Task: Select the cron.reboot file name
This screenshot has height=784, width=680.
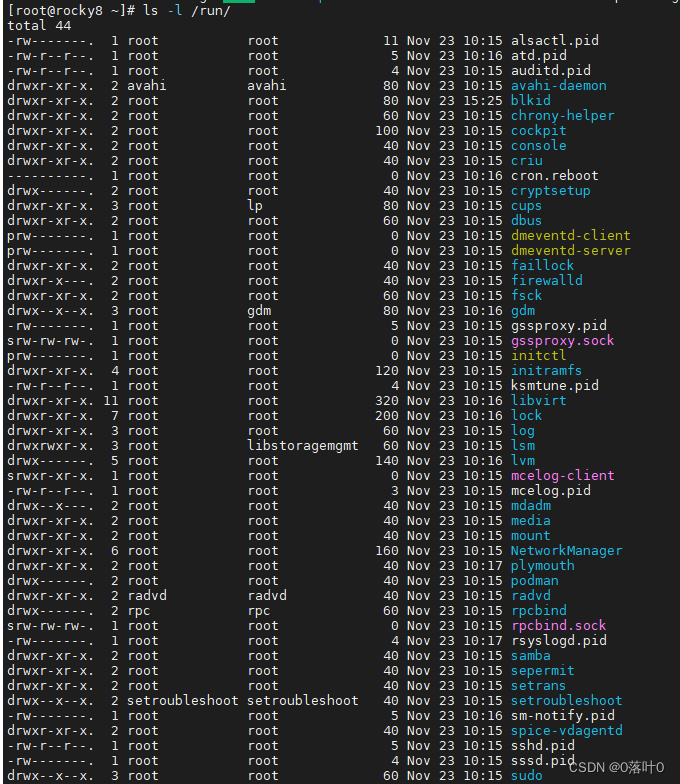Action: click(x=554, y=176)
